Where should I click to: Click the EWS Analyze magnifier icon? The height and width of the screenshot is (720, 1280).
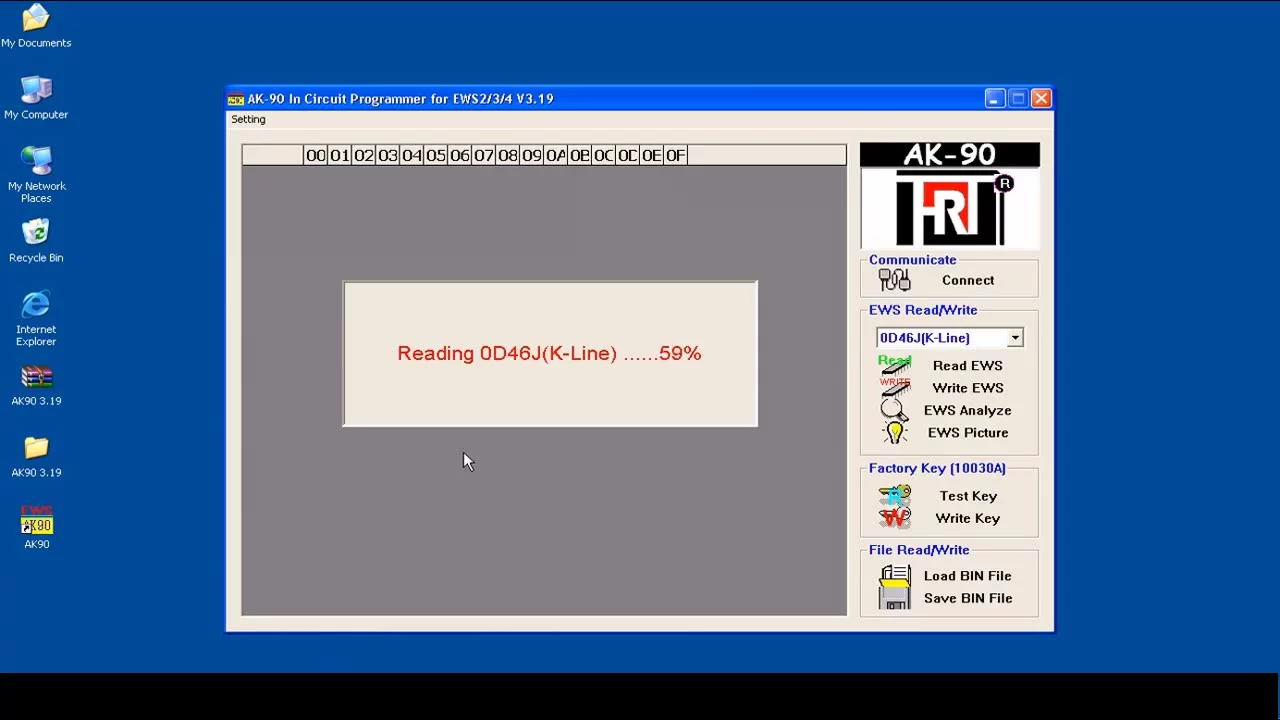pos(895,410)
